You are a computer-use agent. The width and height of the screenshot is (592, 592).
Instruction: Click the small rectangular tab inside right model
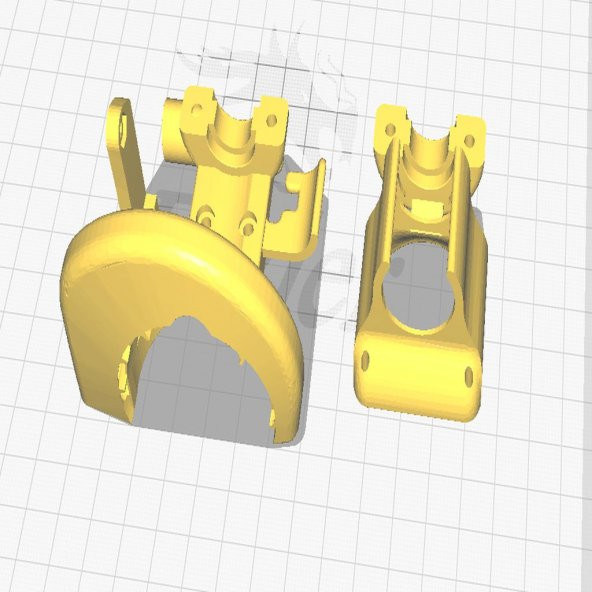[428, 207]
